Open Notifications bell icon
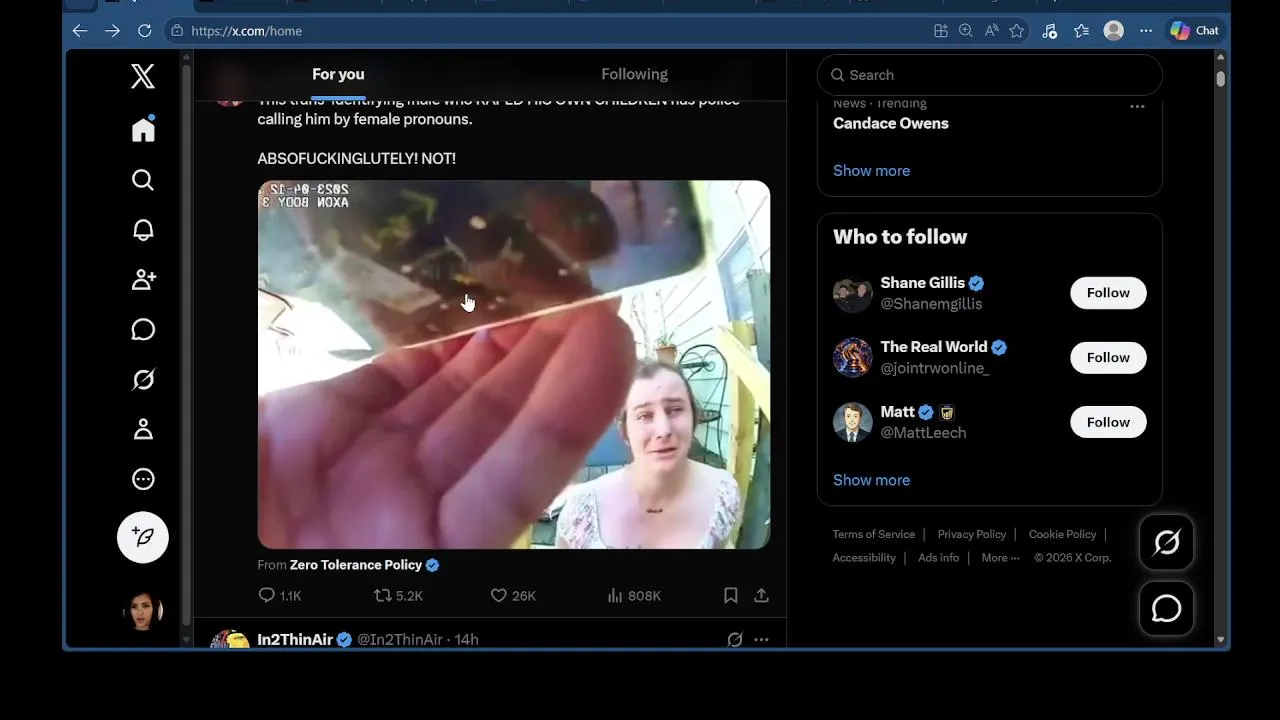 click(x=143, y=230)
